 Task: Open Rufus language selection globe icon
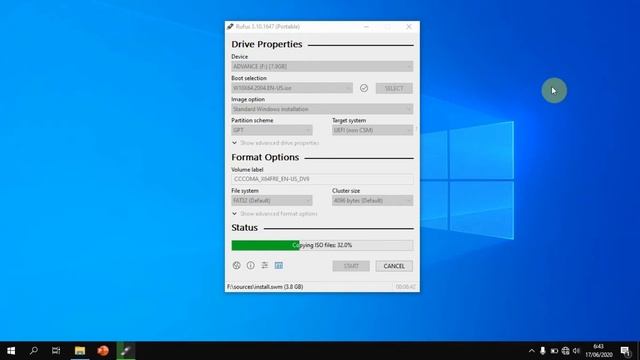pyautogui.click(x=236, y=265)
